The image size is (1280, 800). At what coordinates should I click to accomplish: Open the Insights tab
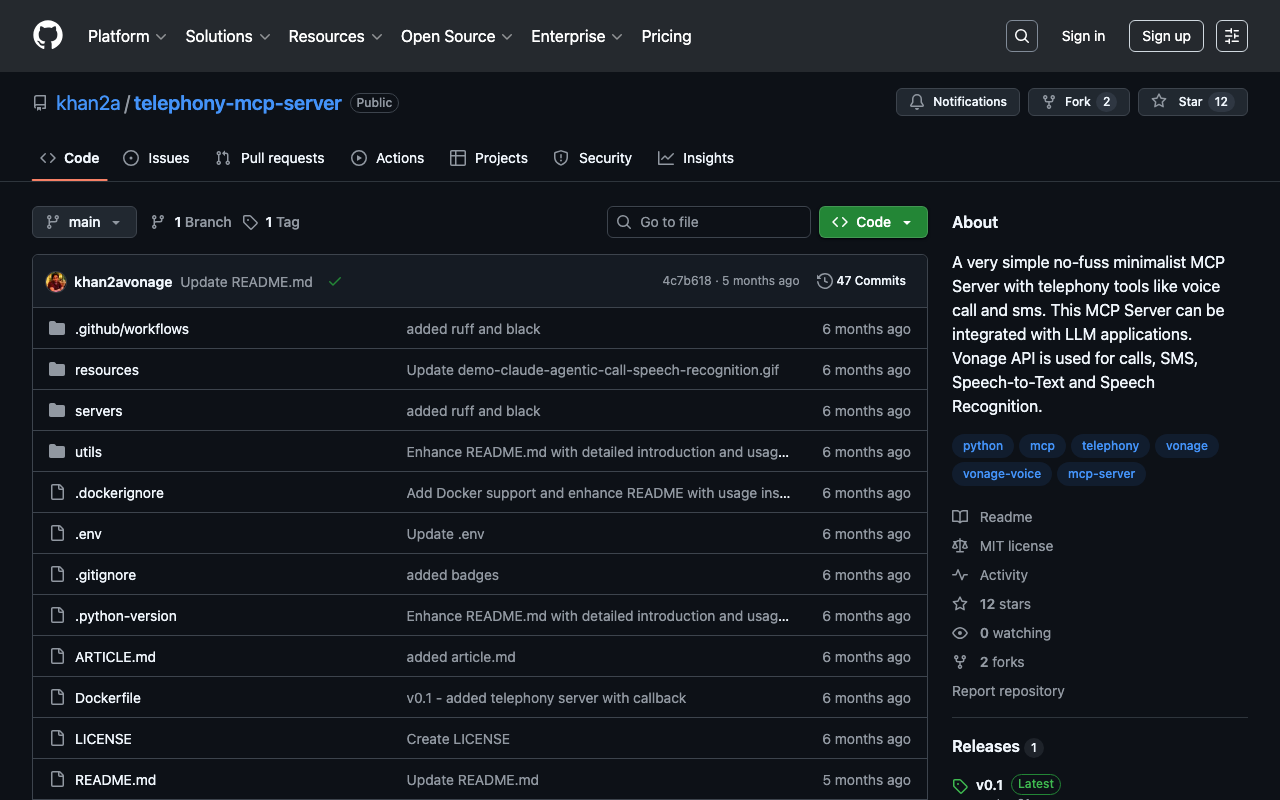pos(695,158)
